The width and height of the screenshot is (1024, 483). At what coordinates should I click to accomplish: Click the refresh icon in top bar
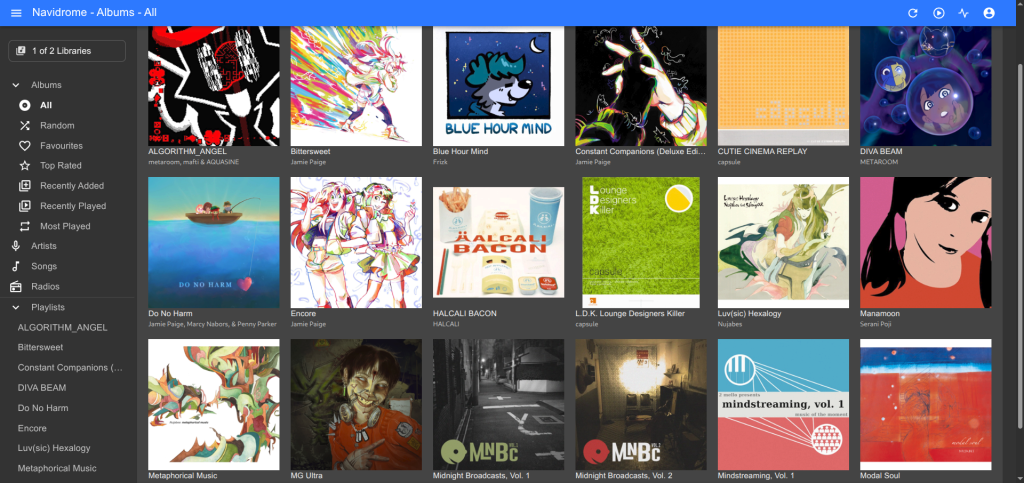pos(912,13)
